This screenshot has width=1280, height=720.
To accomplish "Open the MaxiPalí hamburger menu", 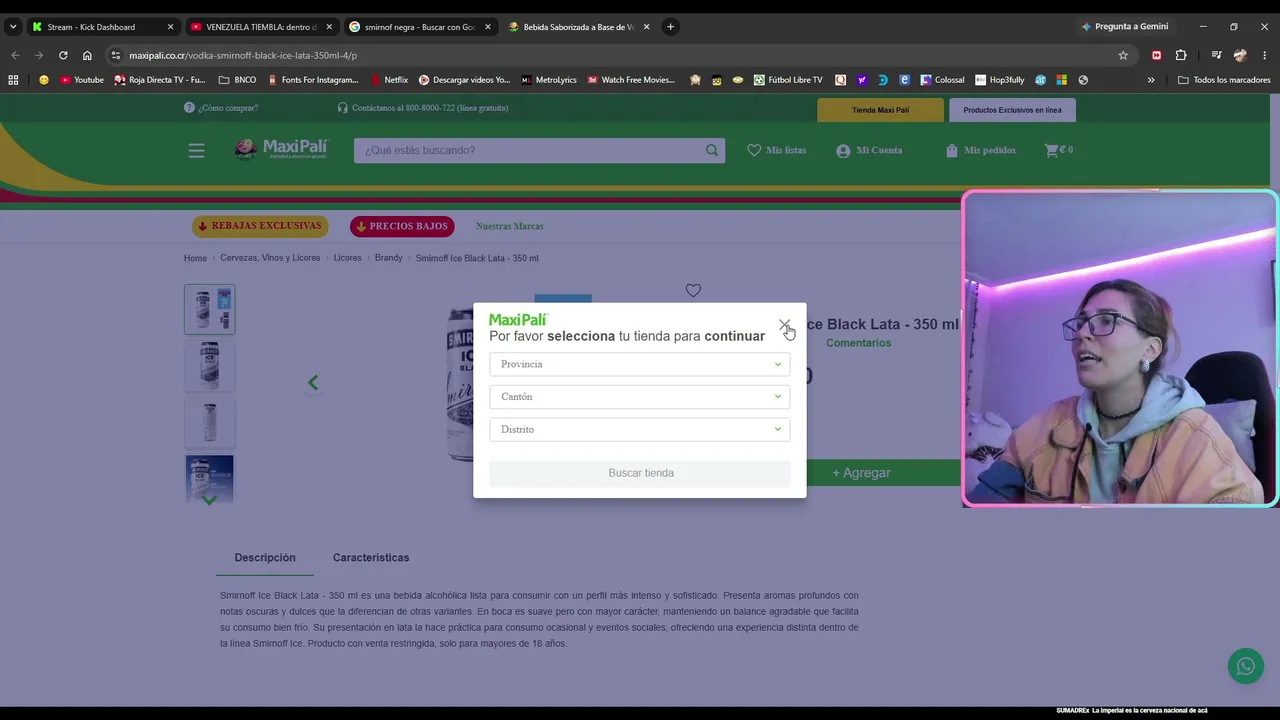I will click(x=196, y=150).
